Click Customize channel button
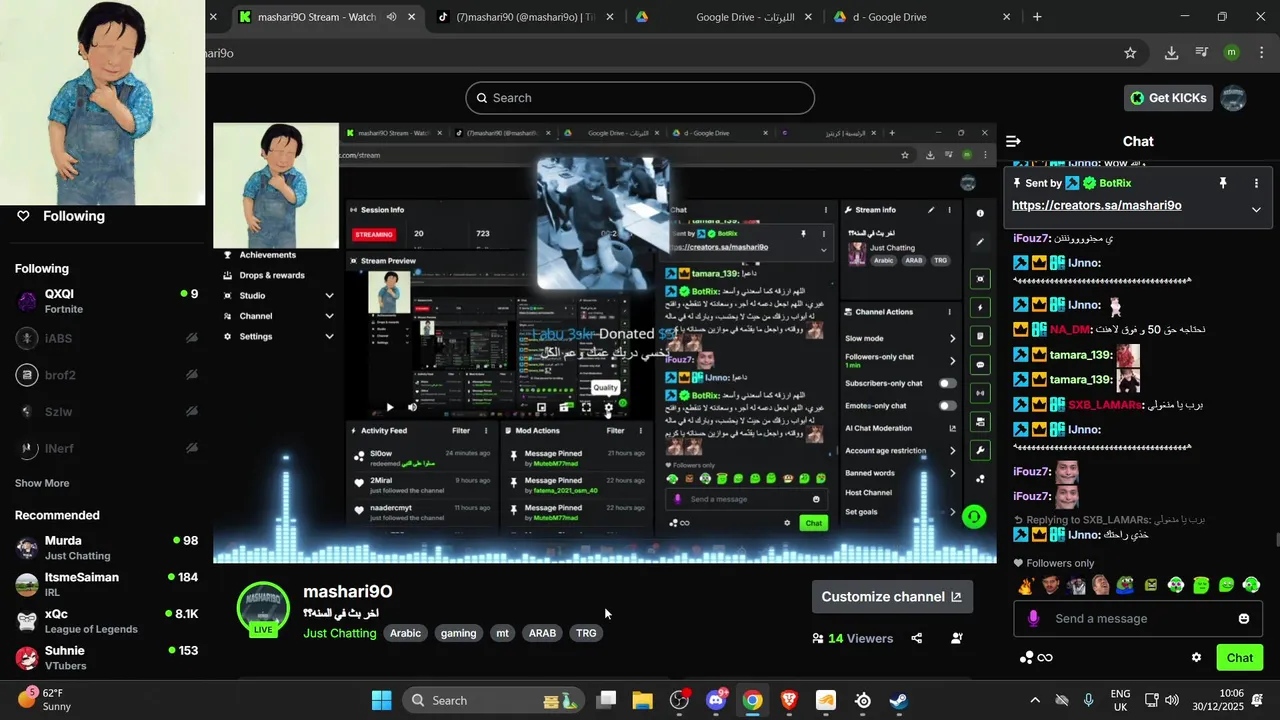The image size is (1280, 720). 892,597
